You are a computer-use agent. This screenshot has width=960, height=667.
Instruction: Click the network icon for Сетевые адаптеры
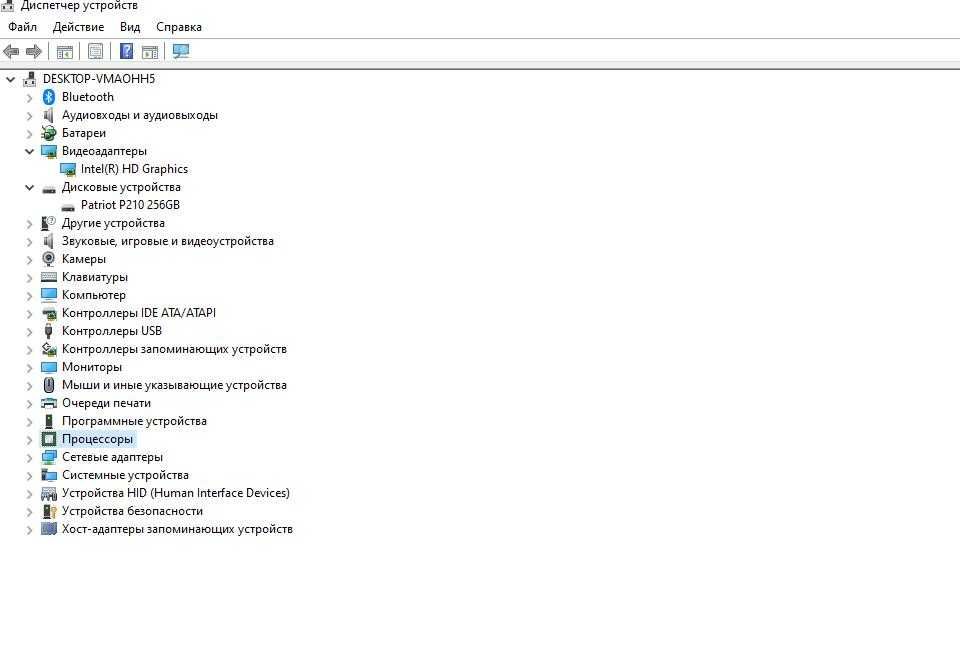(x=49, y=457)
